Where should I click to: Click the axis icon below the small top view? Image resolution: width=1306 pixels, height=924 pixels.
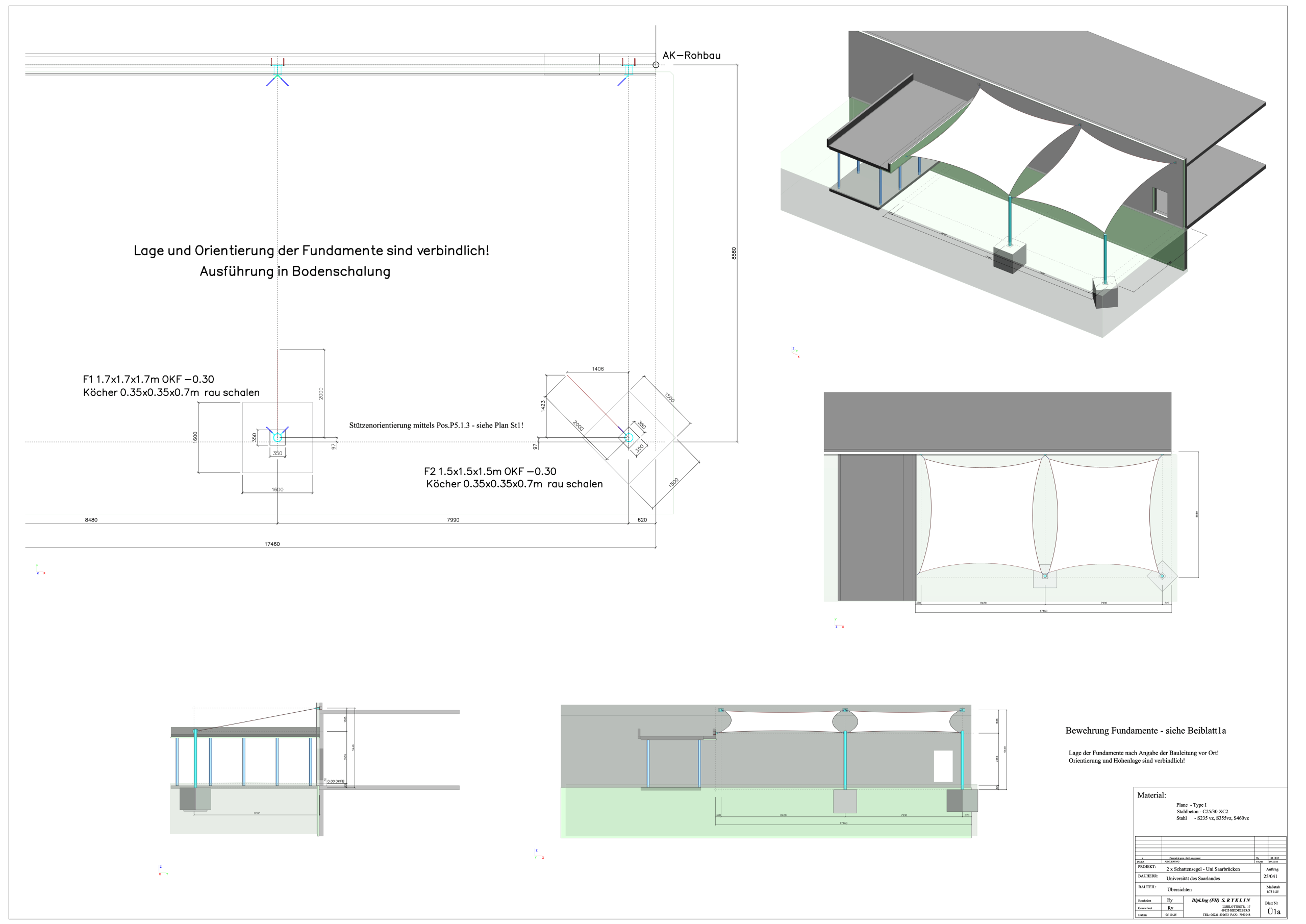839,623
